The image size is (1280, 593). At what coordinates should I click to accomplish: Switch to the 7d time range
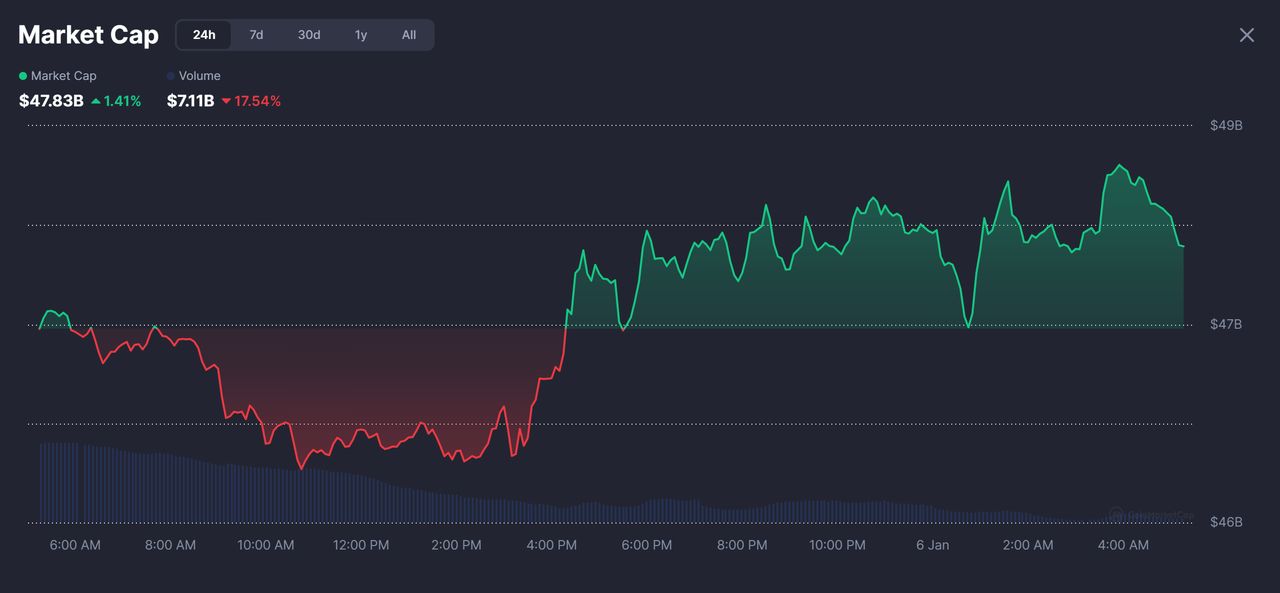coord(256,35)
